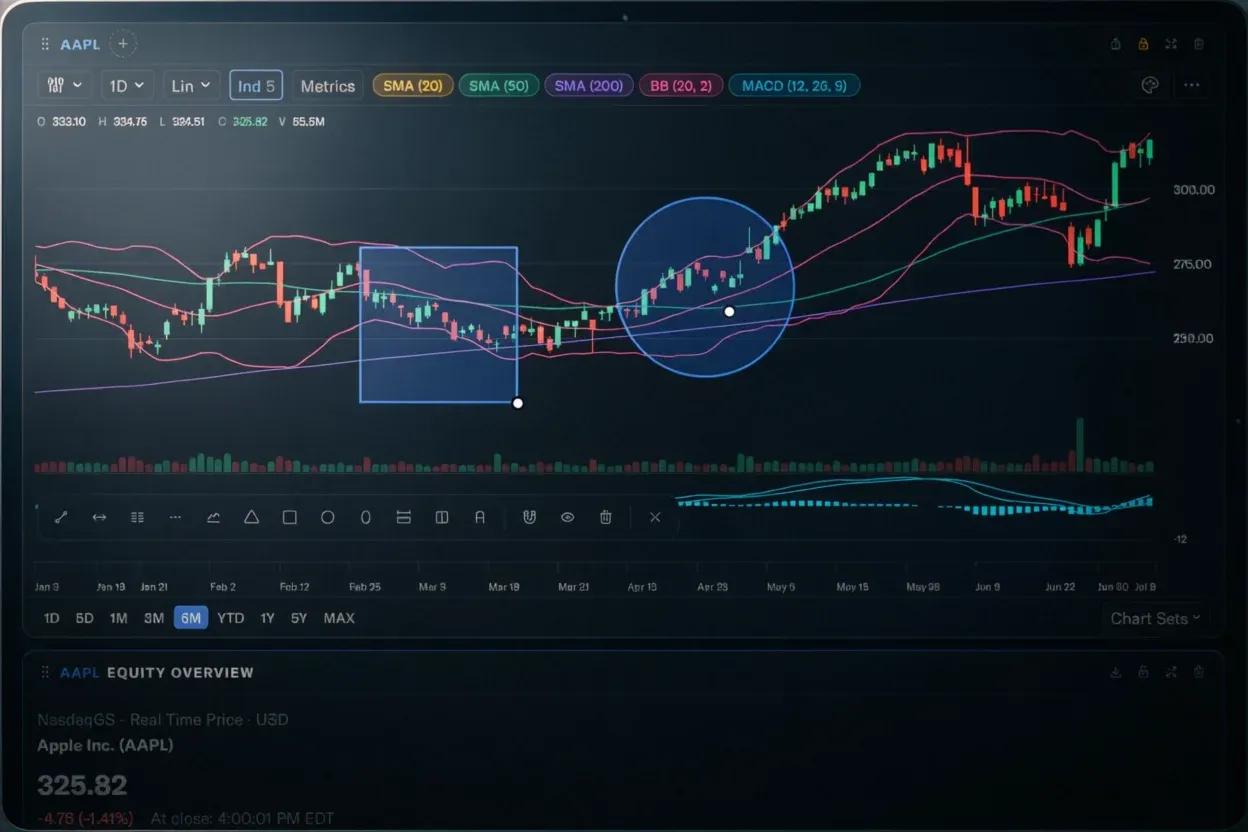This screenshot has height=832, width=1248.
Task: Grab the Equity Overview panel drag handle
Action: click(x=45, y=672)
